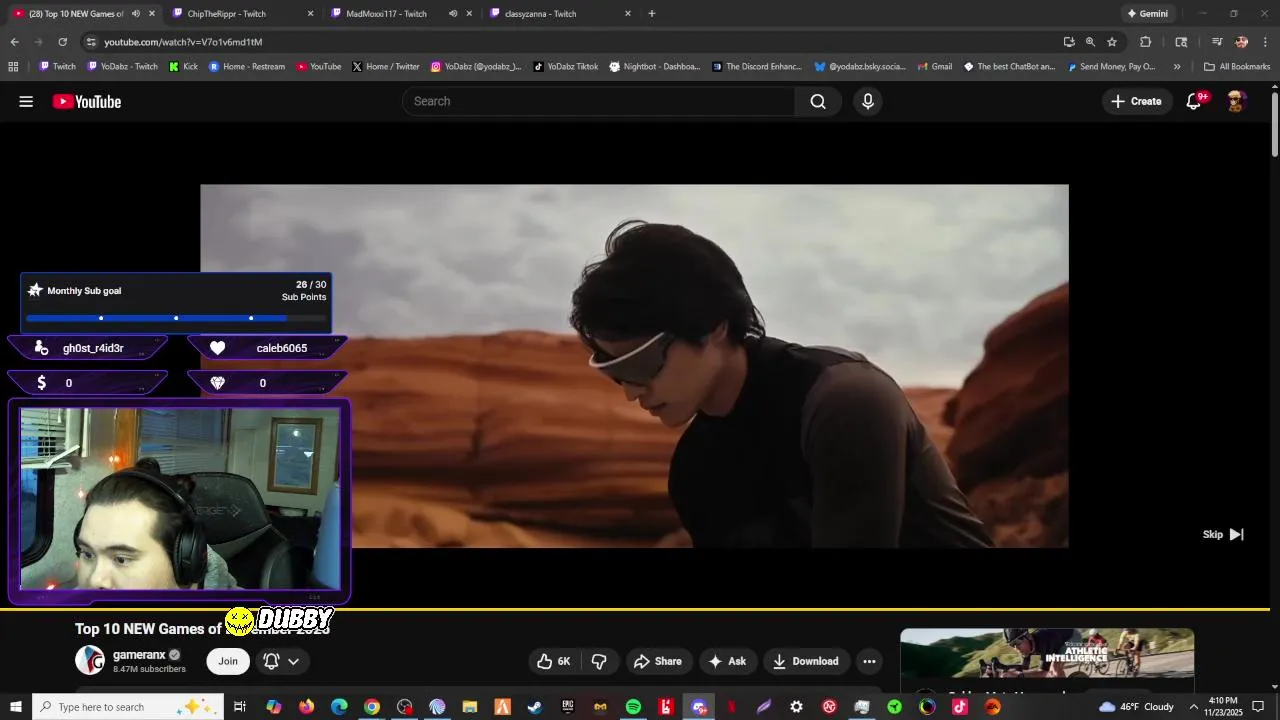
Task: Reload the page in Chrome
Action: (x=62, y=42)
